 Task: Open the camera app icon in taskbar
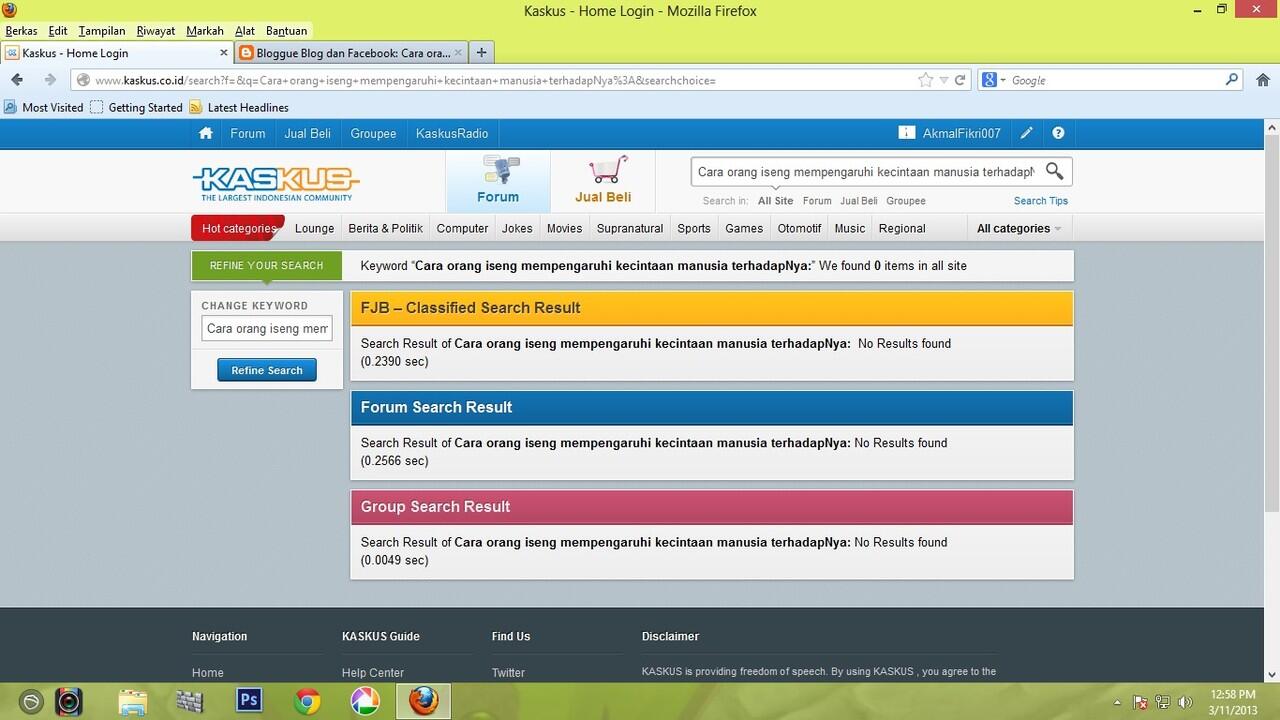click(x=68, y=701)
